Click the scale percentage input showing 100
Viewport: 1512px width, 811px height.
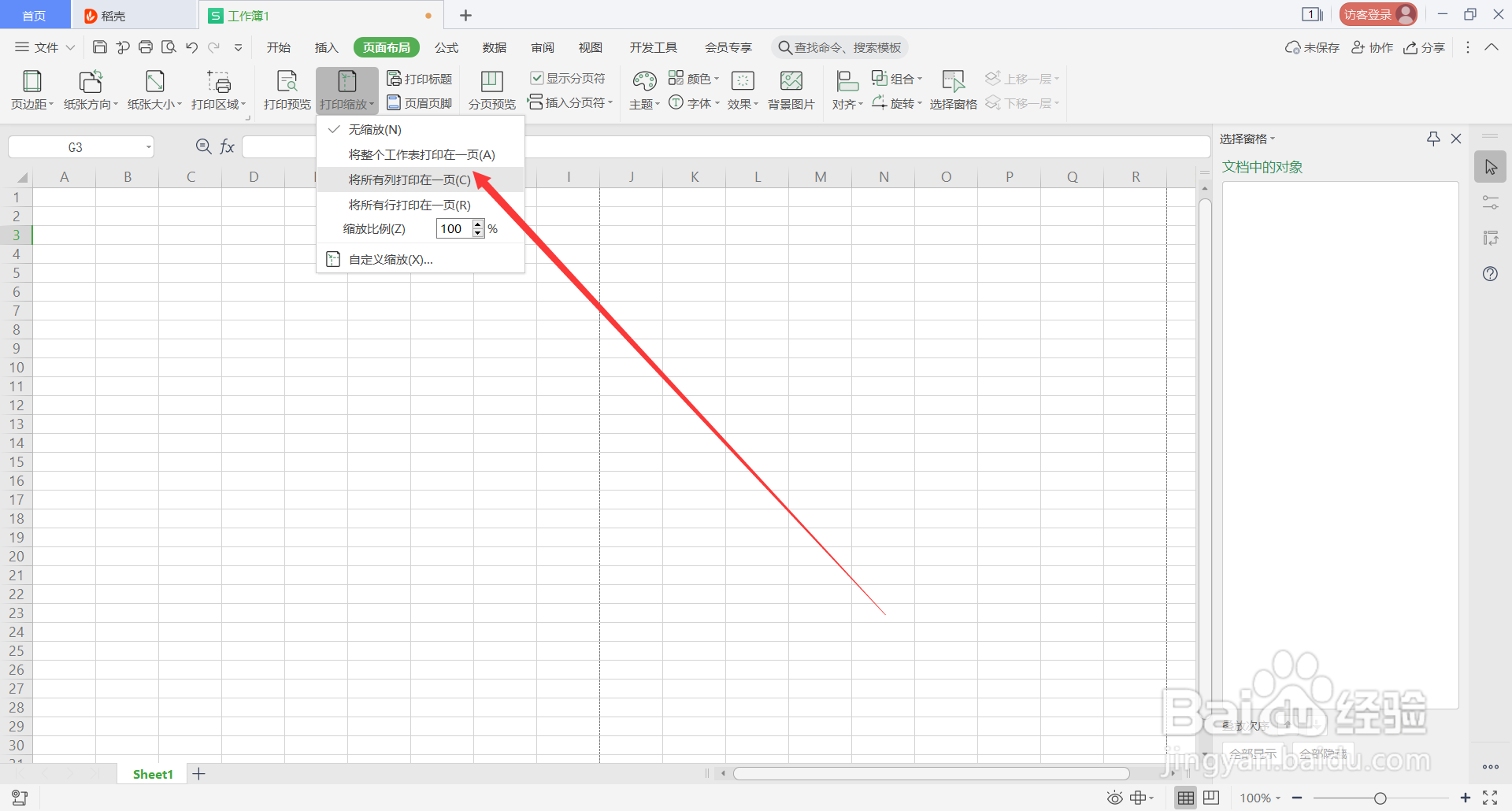point(454,228)
